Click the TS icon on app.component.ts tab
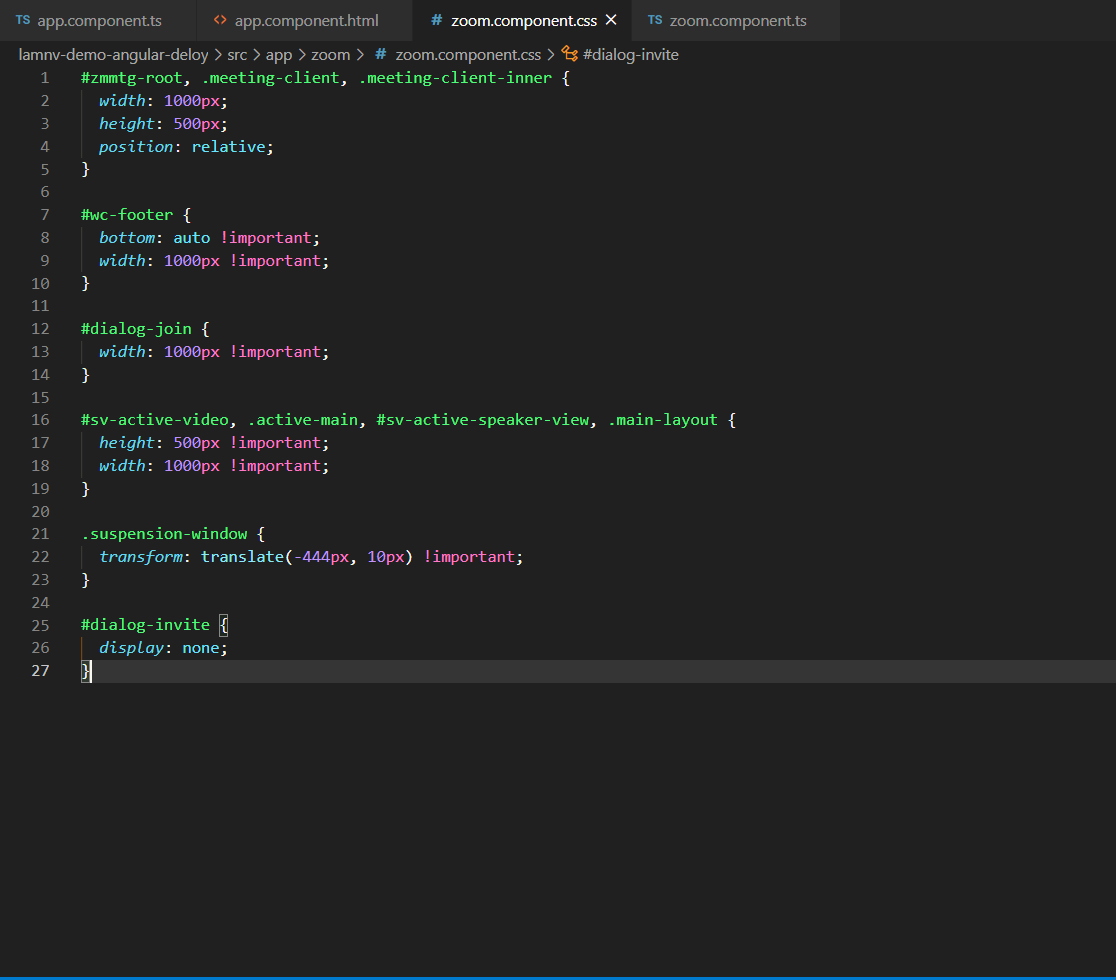The width and height of the screenshot is (1116, 980). 22,20
